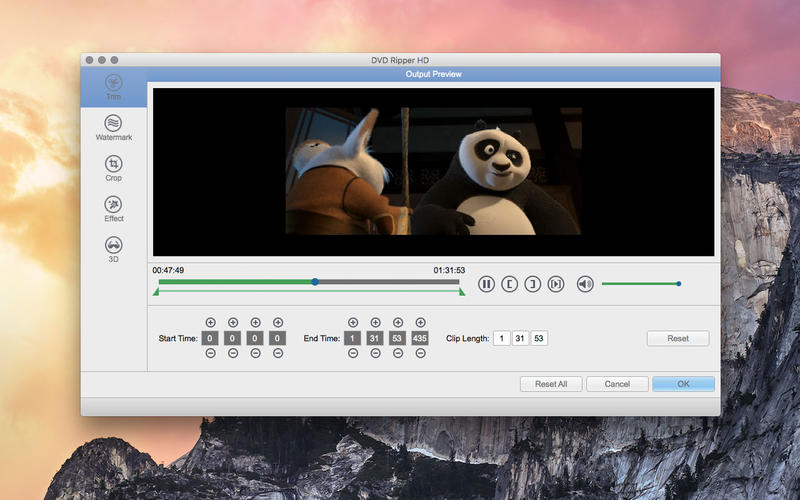Screen dimensions: 800x500
Task: Open the Trim tool in sidebar
Action: click(x=113, y=87)
